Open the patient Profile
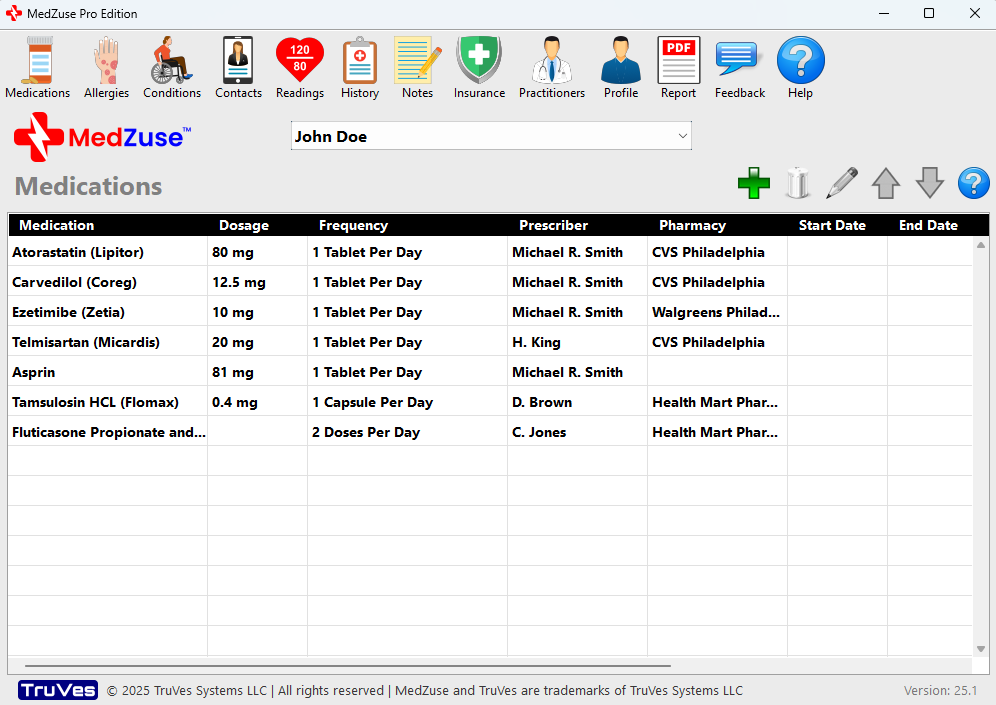 620,67
